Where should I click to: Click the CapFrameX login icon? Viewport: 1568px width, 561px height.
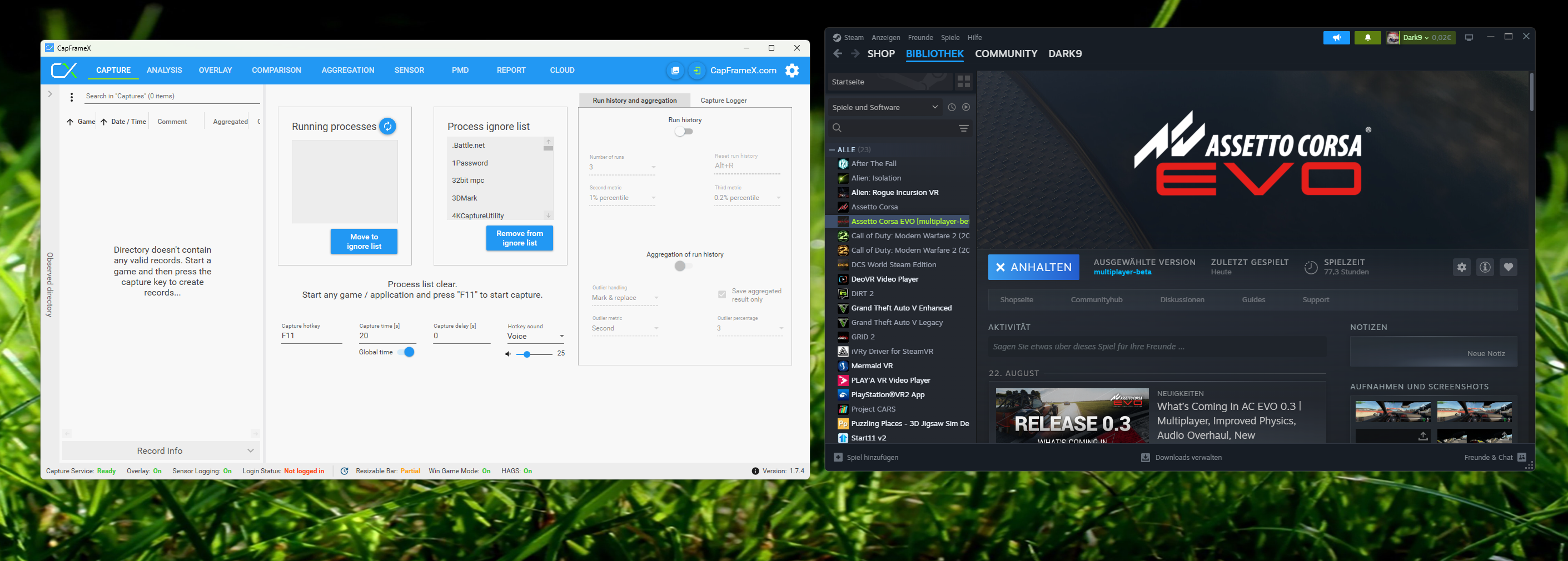coord(697,71)
